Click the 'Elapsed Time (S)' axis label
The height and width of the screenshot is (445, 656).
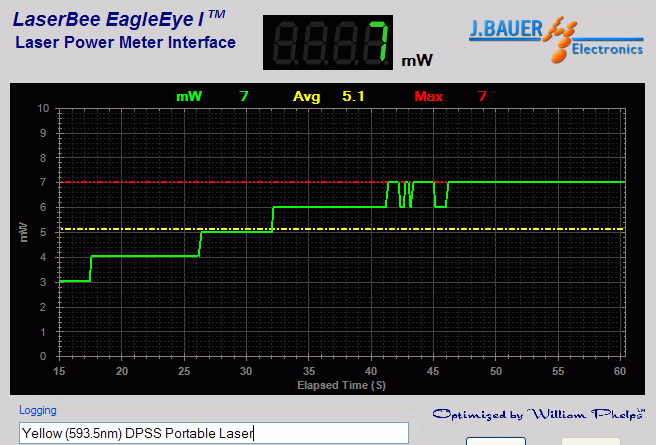click(341, 385)
